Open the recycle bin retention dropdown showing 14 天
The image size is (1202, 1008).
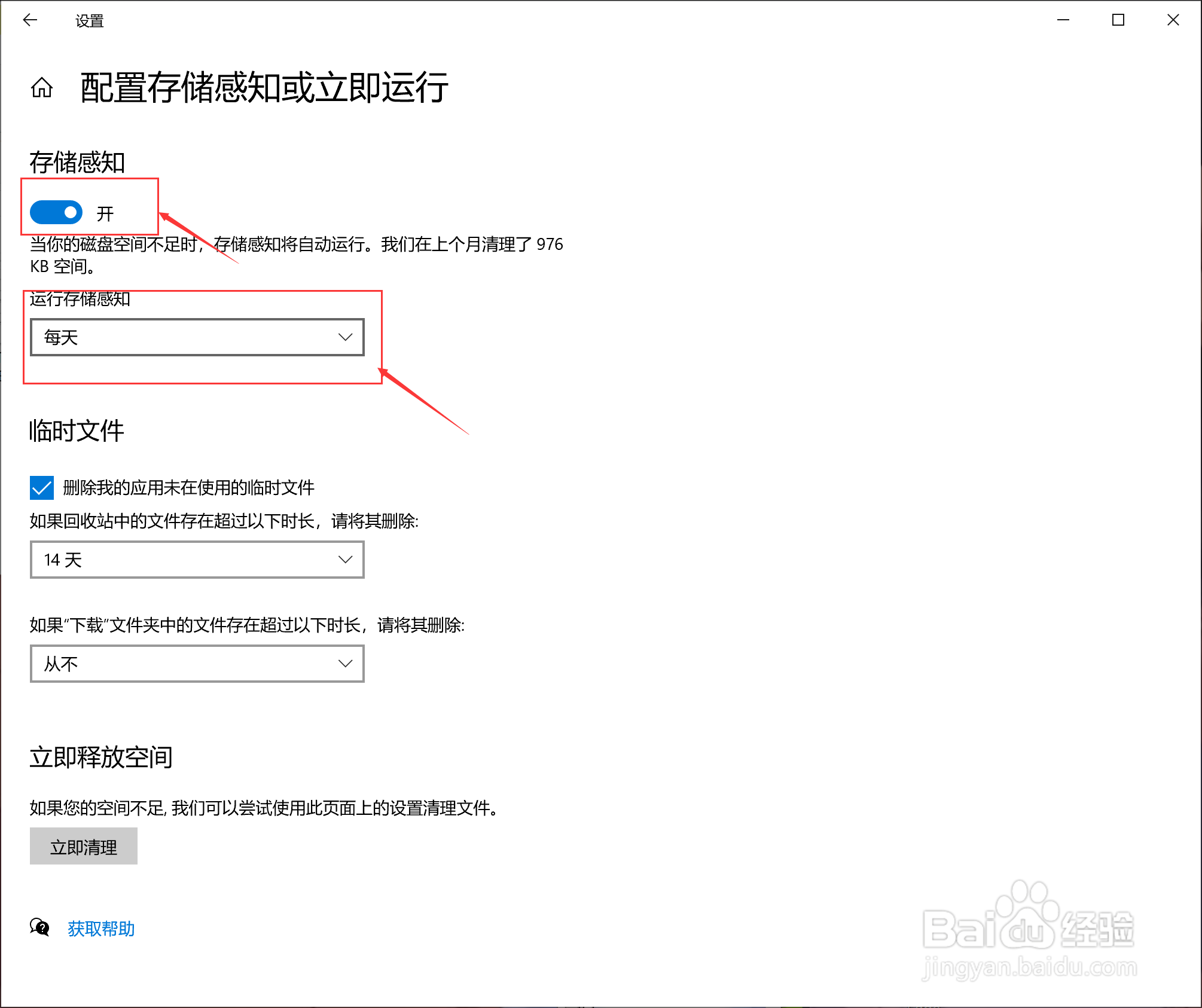(197, 560)
